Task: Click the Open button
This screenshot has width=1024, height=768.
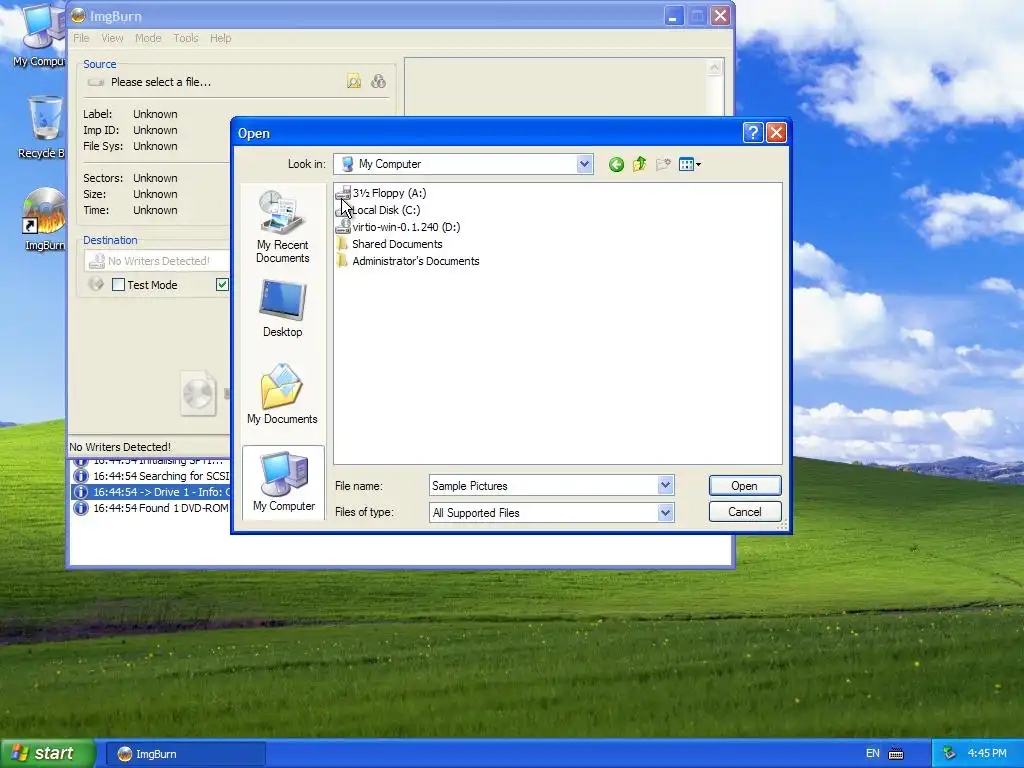Action: [x=744, y=486]
